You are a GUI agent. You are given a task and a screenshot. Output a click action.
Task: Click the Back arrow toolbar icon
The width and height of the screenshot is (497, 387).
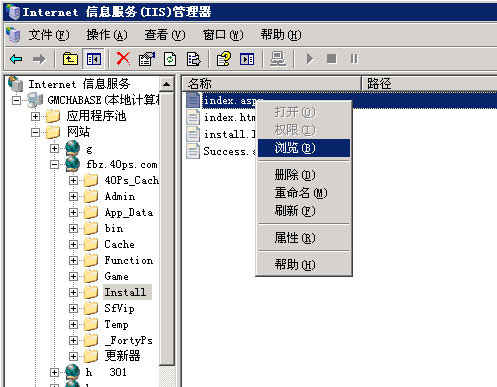point(16,59)
